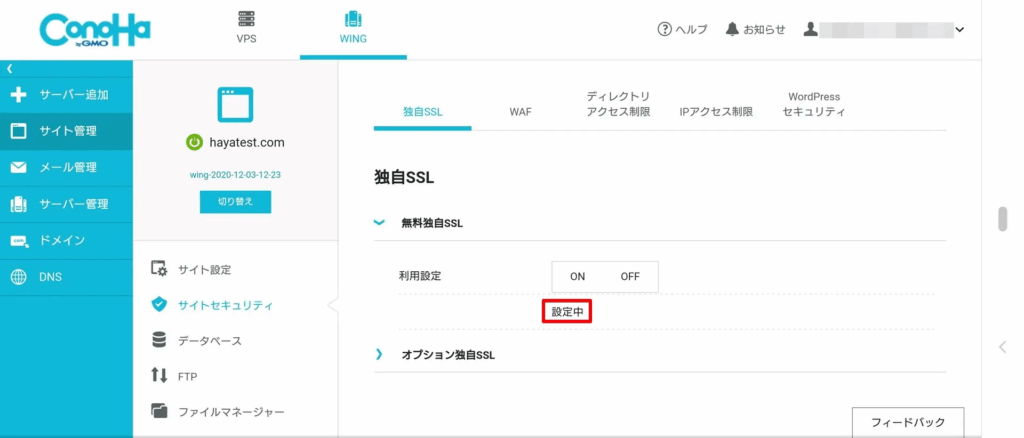Click the フィードバック button
This screenshot has height=438, width=1024.
pos(907,422)
